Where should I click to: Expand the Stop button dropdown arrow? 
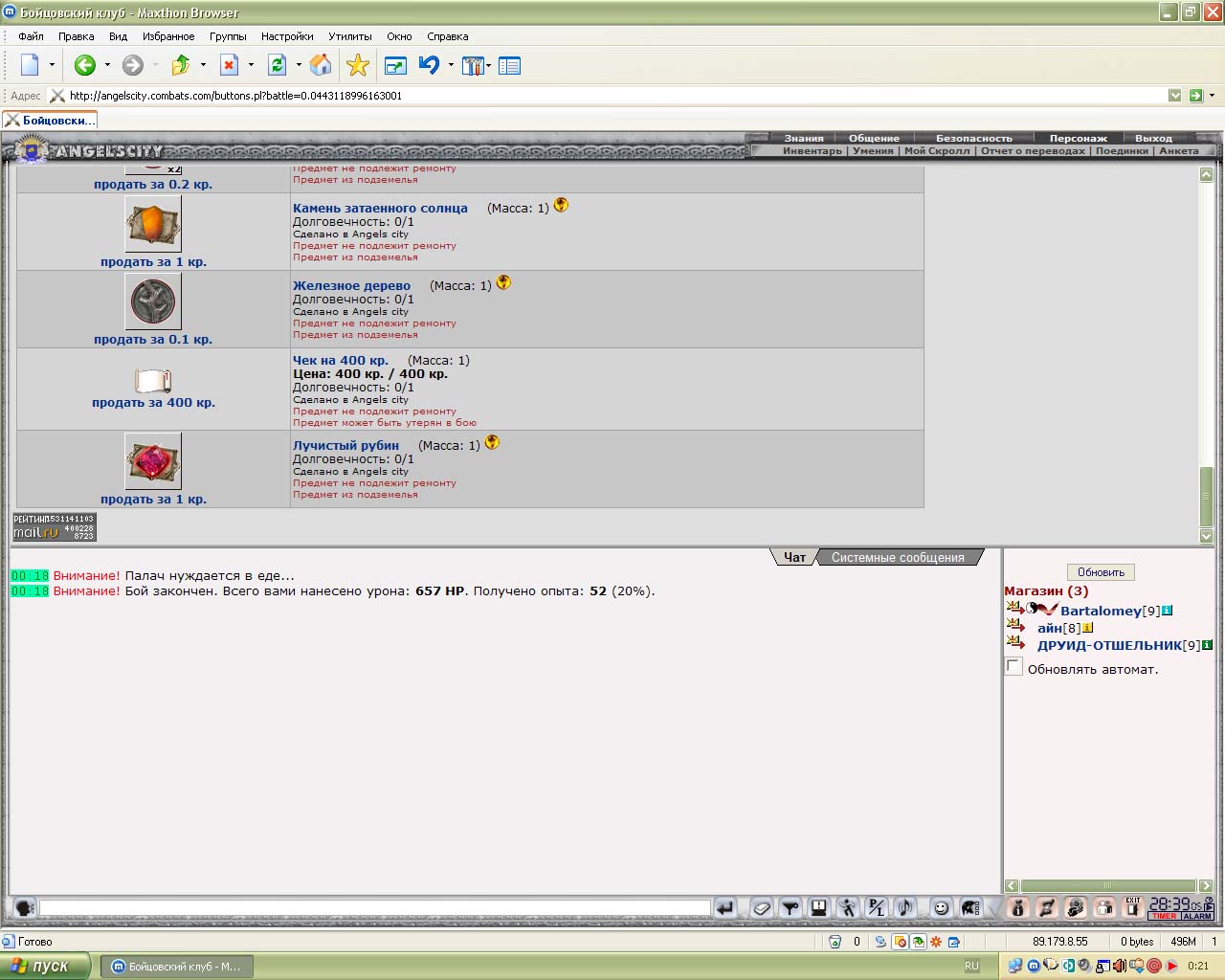tap(251, 65)
